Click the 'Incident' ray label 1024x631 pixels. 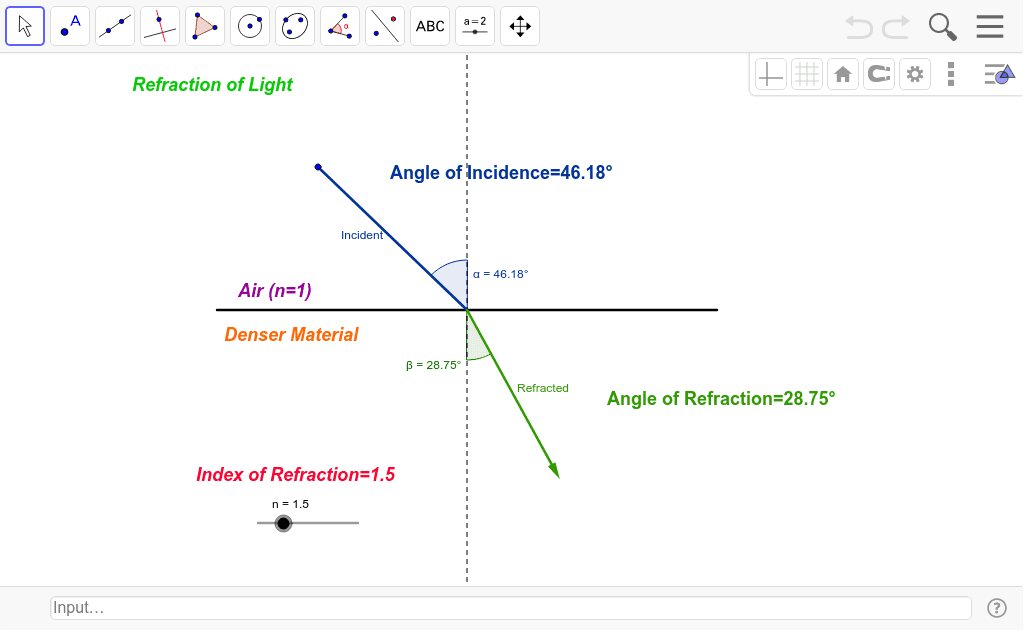362,235
